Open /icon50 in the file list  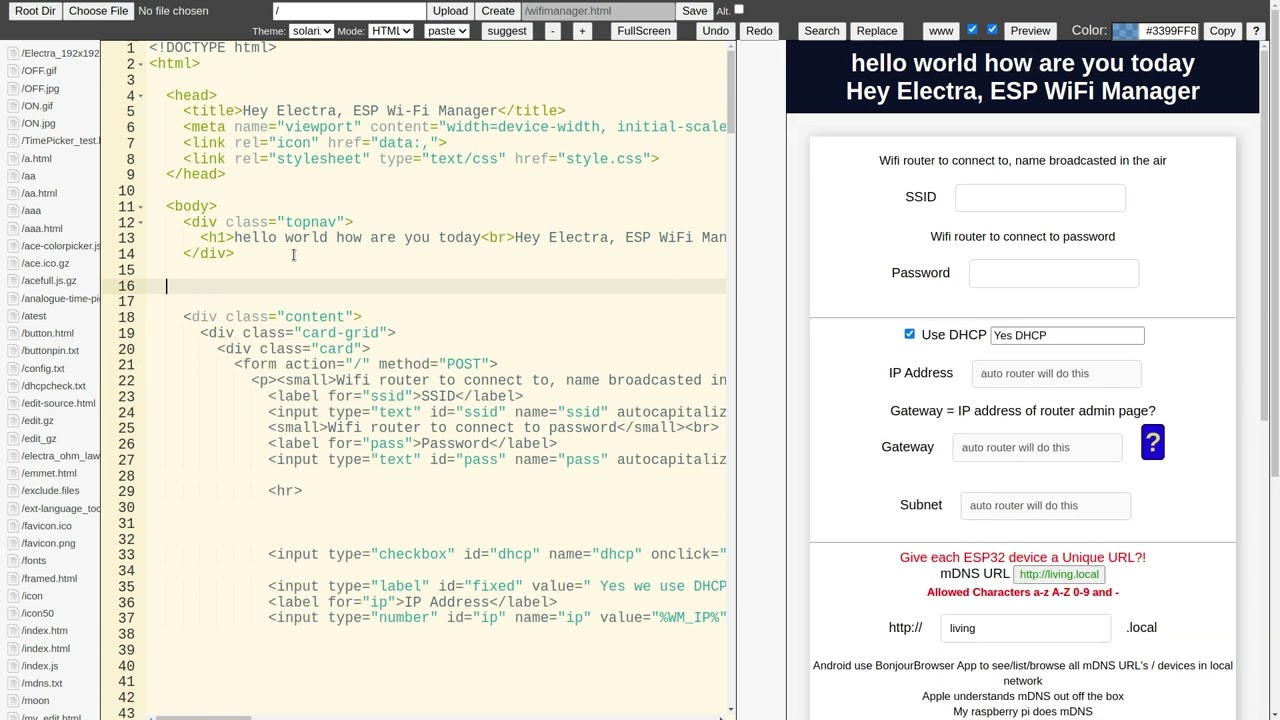click(38, 613)
